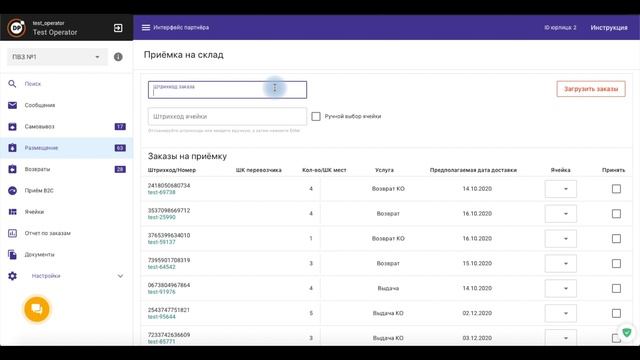Image resolution: width=640 pixels, height=360 pixels.
Task: Check Принять for order 2543747751821
Action: [616, 313]
